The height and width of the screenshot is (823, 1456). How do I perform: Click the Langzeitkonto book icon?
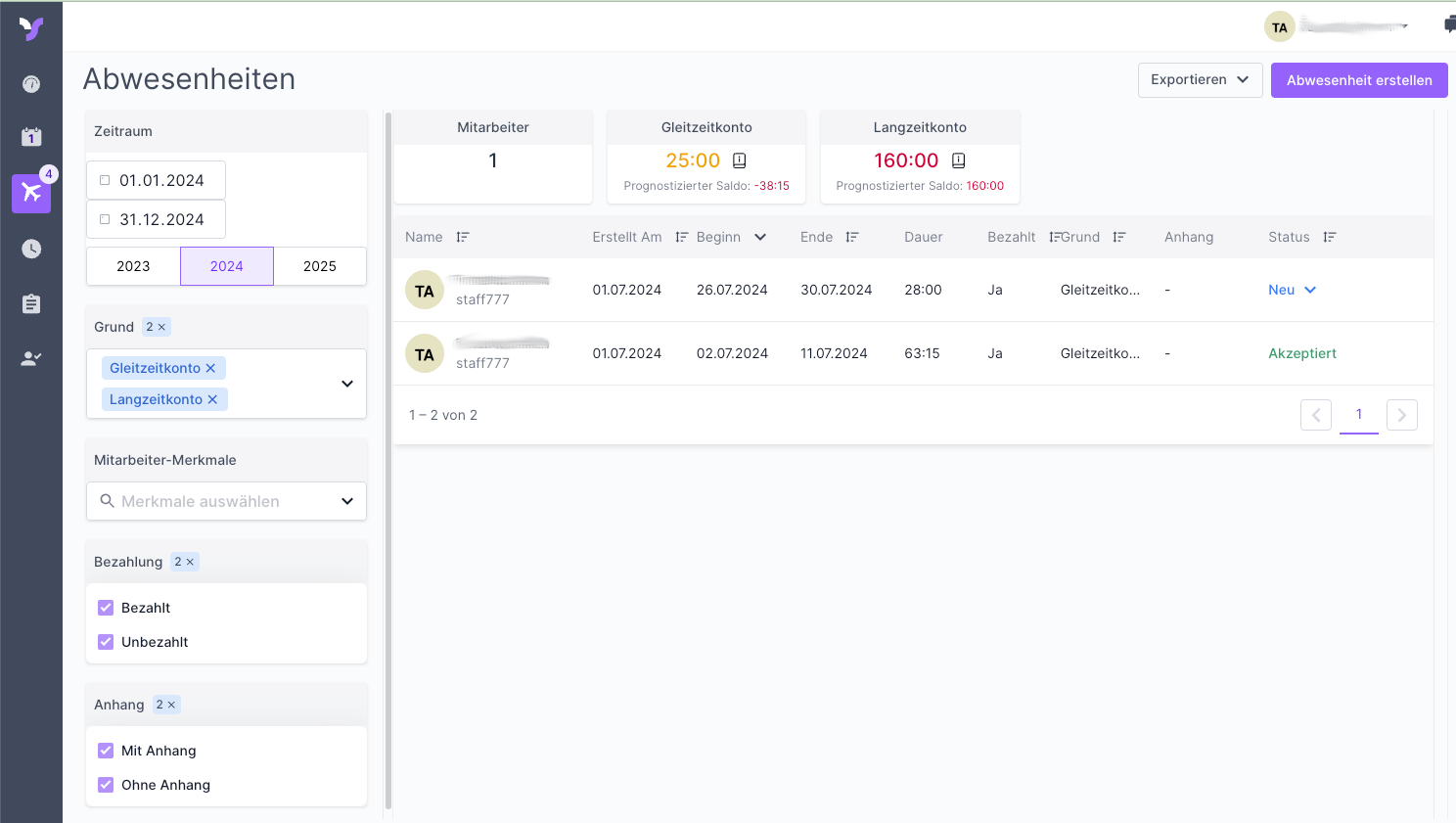[959, 160]
